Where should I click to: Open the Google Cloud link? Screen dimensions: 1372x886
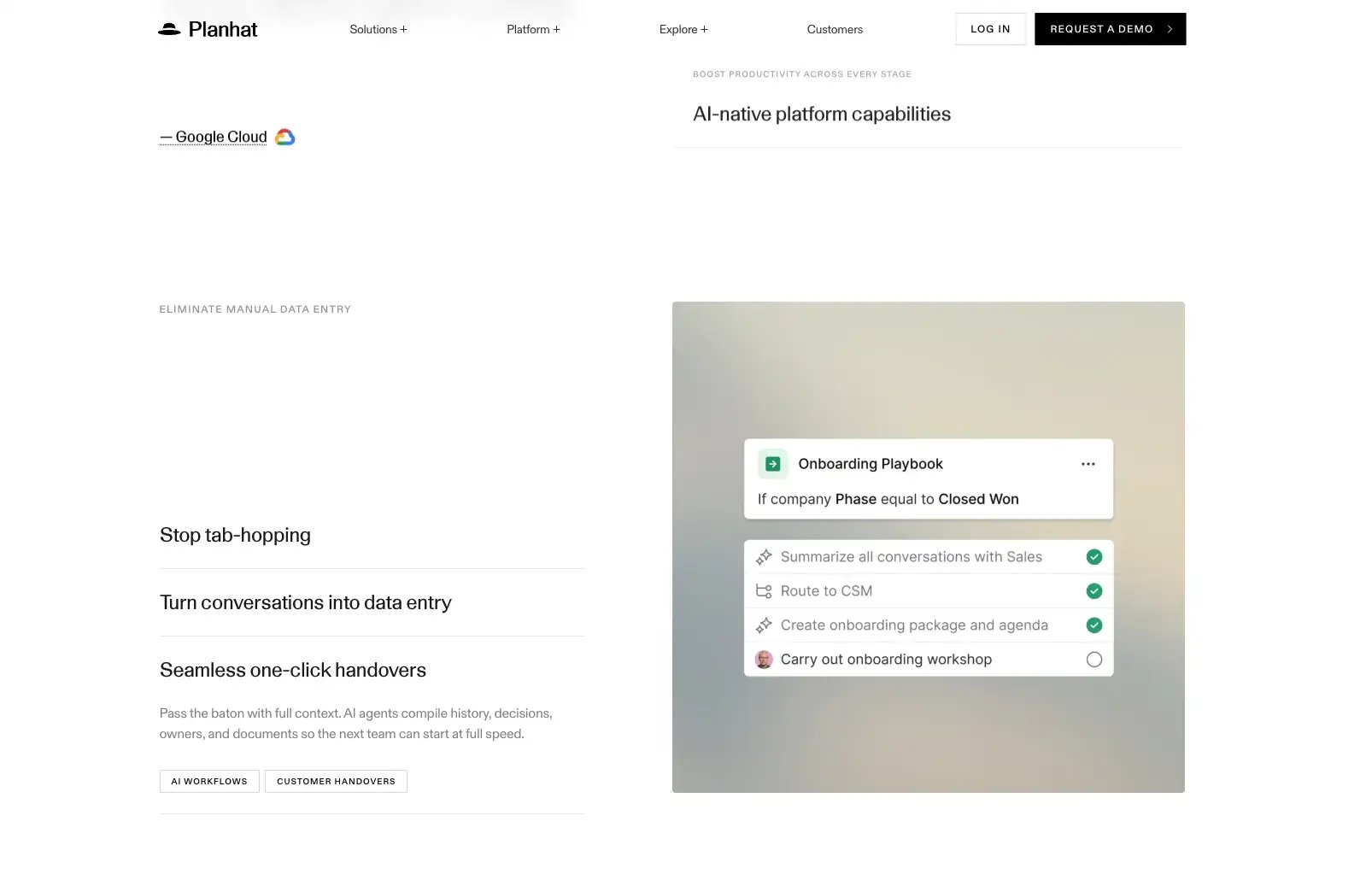point(214,137)
